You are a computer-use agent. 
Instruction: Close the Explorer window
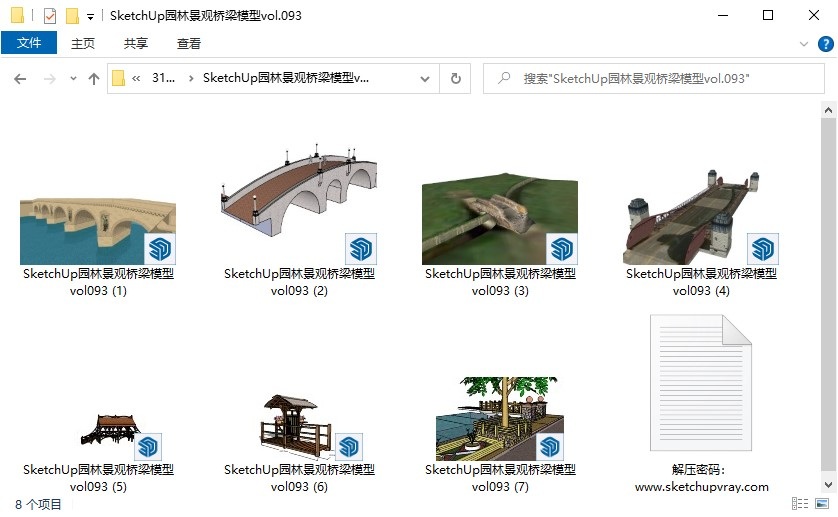click(813, 16)
